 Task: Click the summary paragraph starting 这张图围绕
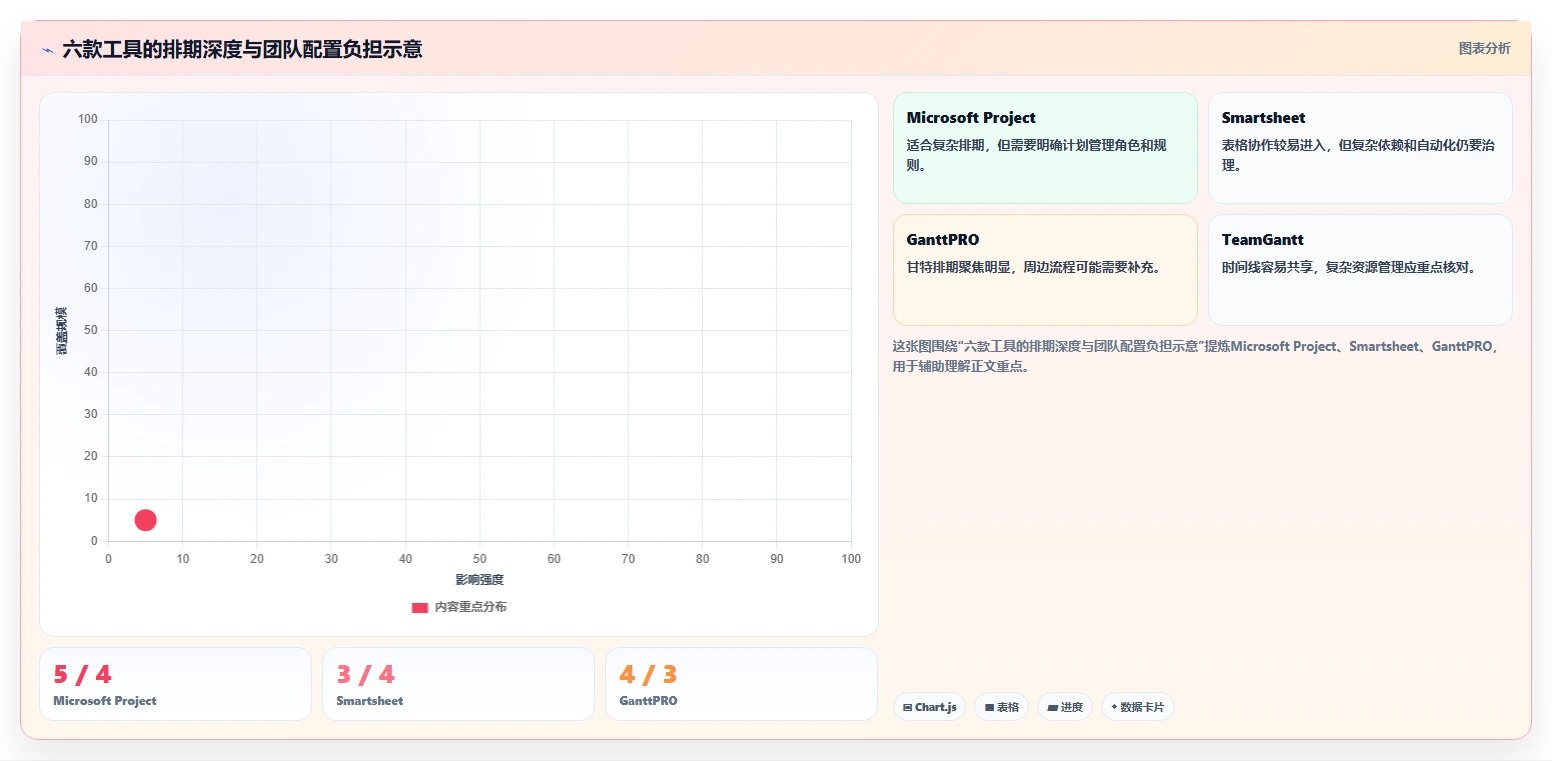coord(1198,356)
